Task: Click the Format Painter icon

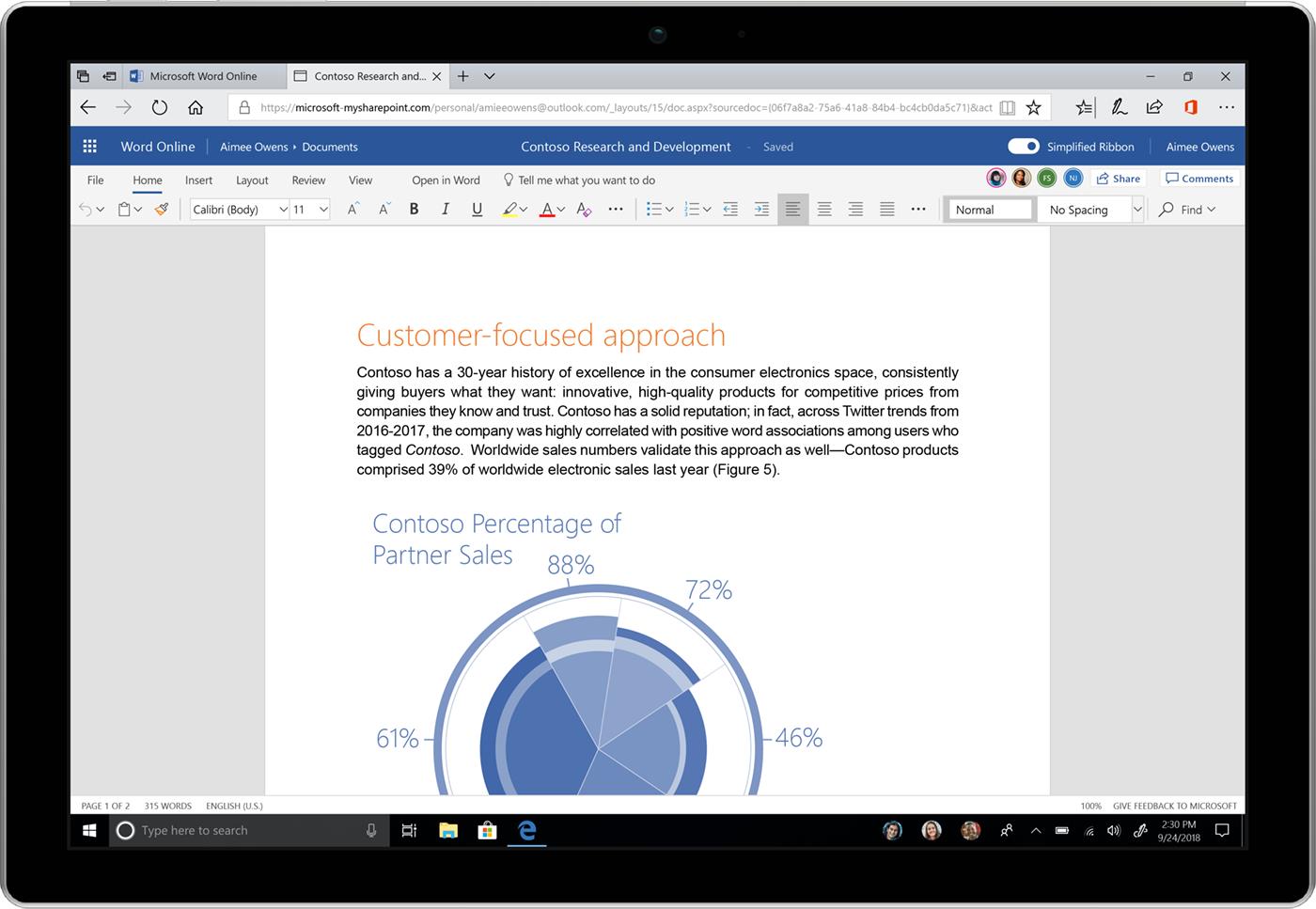Action: pyautogui.click(x=161, y=209)
